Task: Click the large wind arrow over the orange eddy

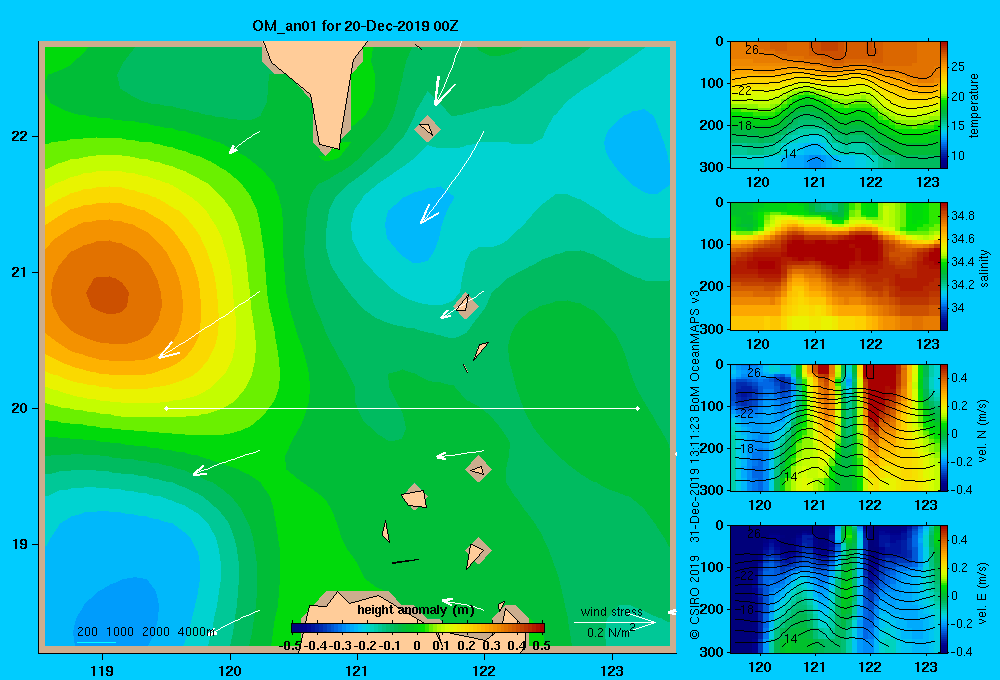Action: click(209, 325)
